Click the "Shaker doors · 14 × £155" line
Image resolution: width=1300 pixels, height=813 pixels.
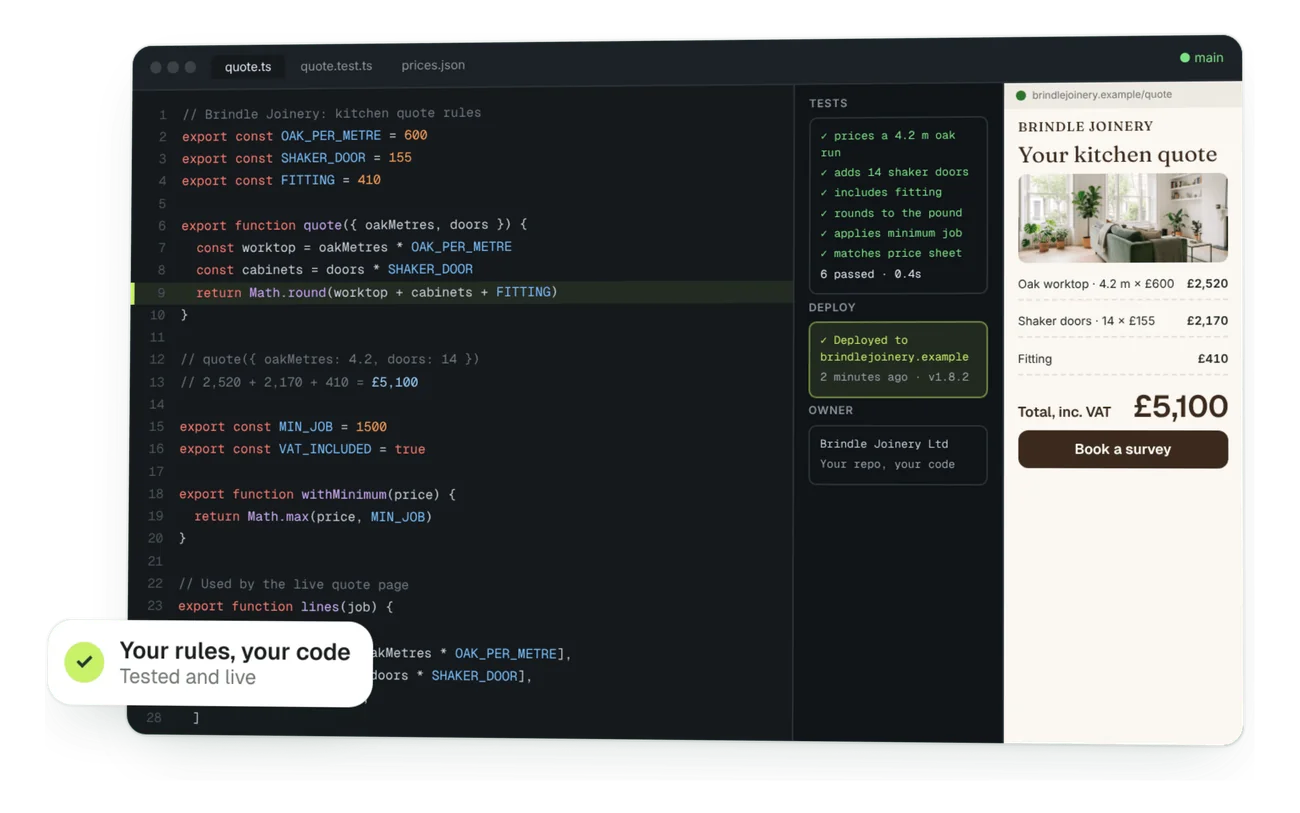tap(1086, 321)
